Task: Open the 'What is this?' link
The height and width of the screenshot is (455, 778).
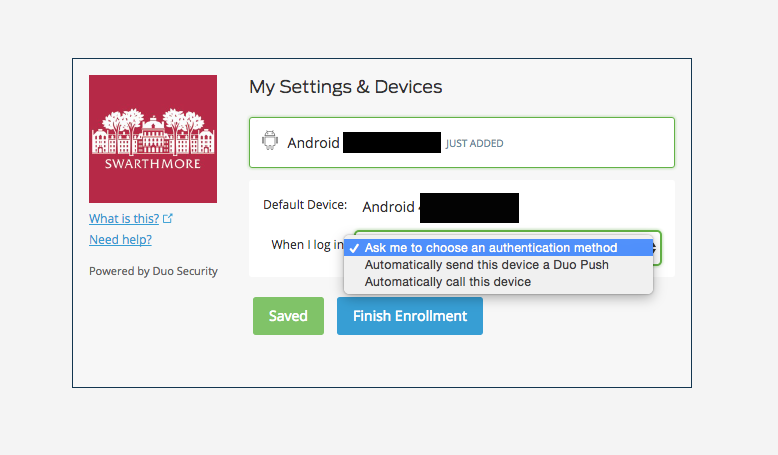Action: pos(124,218)
